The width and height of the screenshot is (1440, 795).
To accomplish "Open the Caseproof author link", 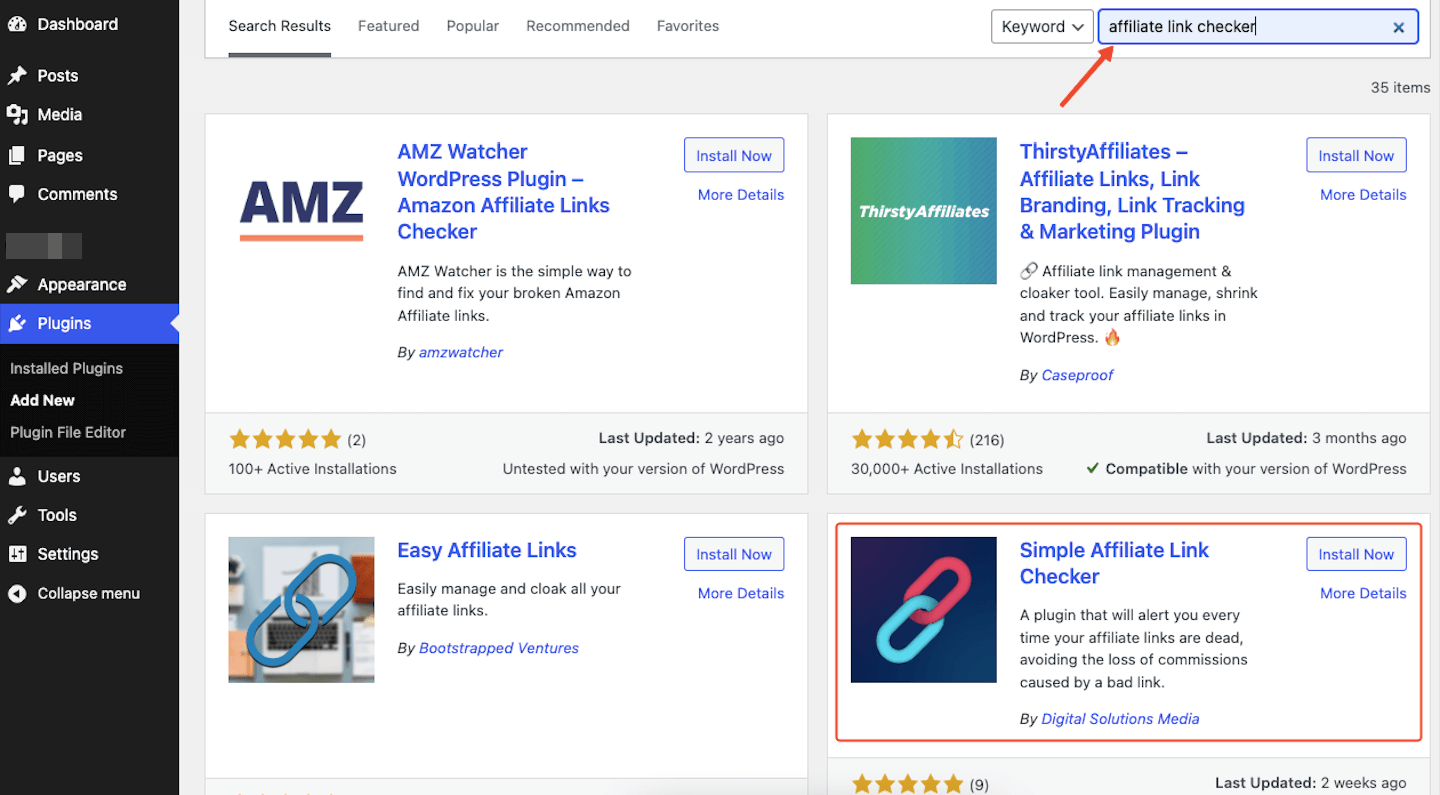I will click(1077, 375).
